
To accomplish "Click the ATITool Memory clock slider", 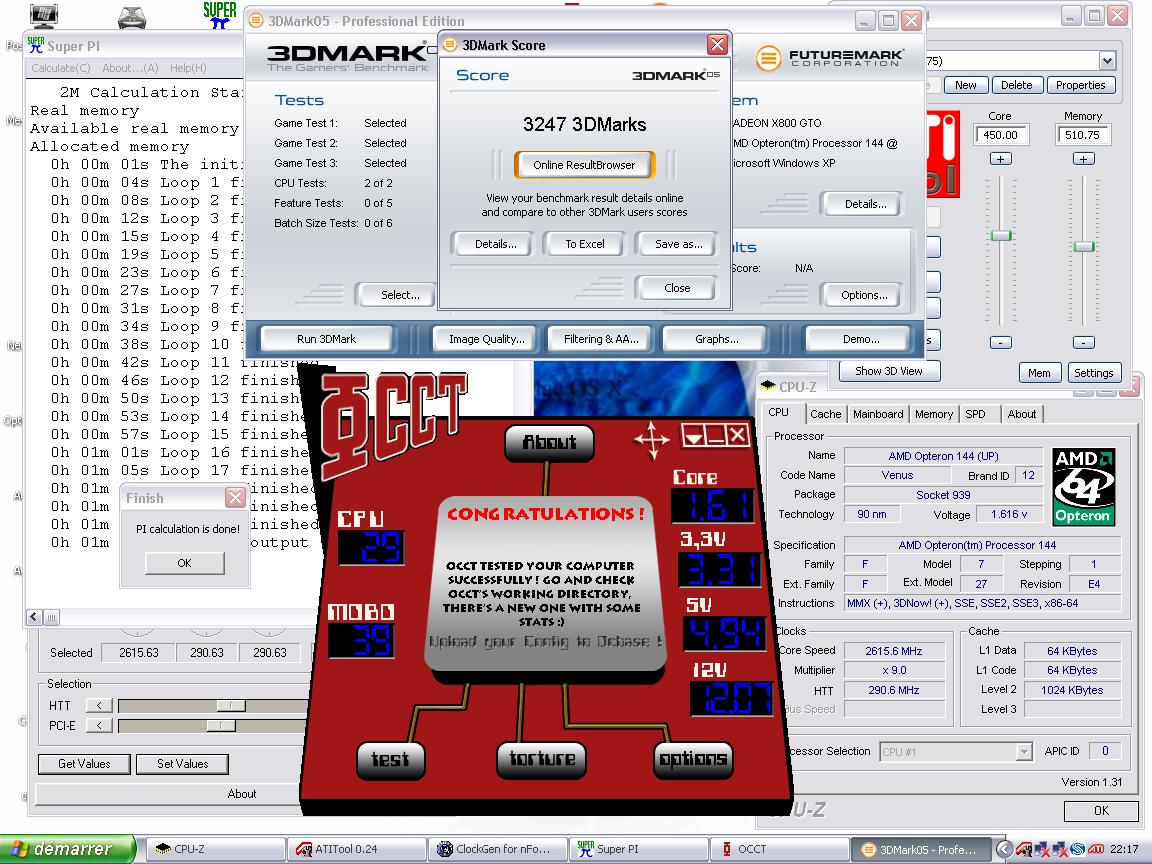I will tap(1084, 246).
